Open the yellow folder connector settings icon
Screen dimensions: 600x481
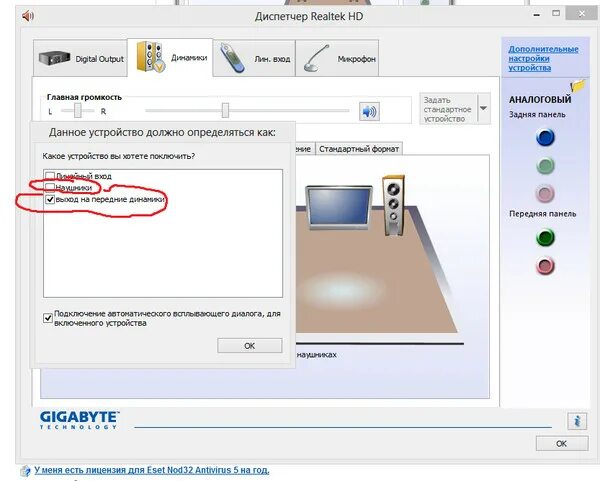[x=577, y=85]
